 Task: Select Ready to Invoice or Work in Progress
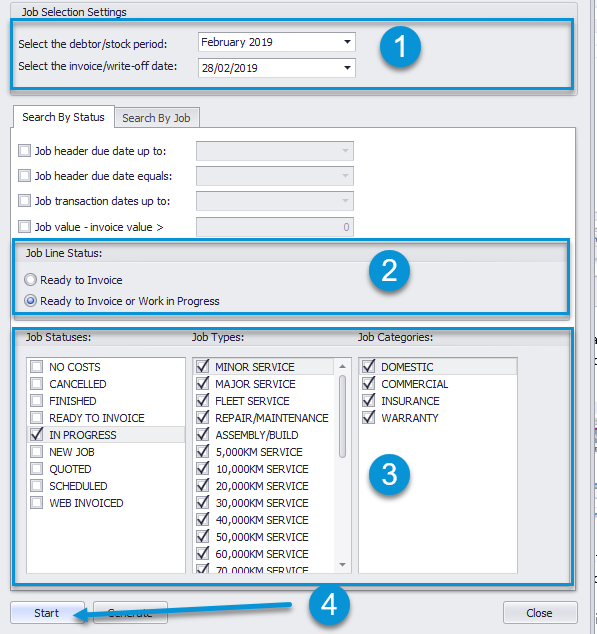click(x=30, y=301)
